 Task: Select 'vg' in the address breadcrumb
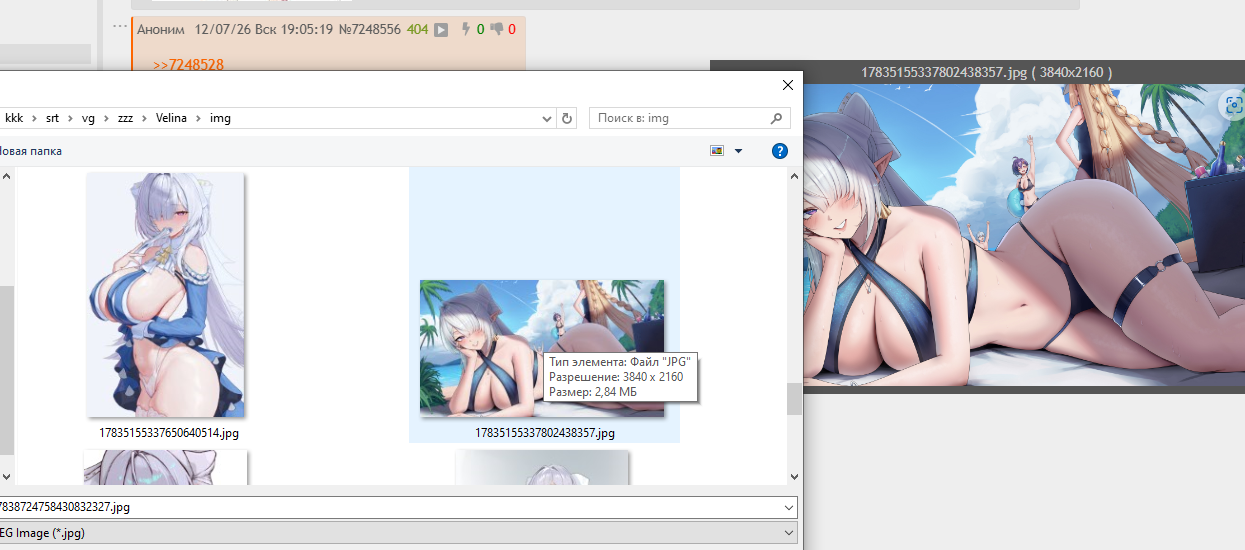[x=88, y=118]
